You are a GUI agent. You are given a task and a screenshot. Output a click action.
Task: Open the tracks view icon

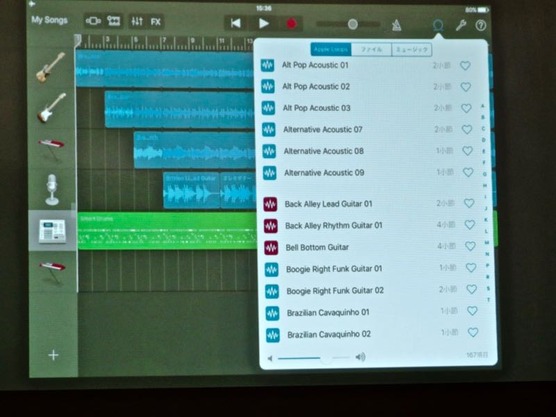click(113, 22)
